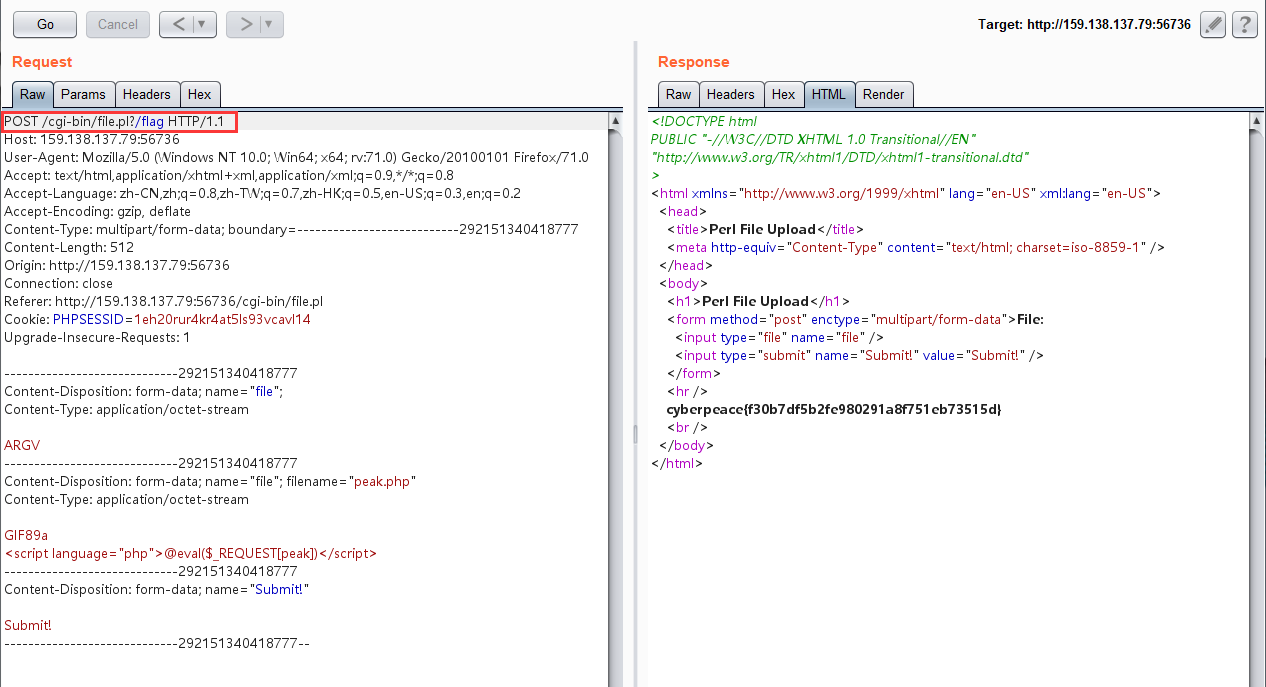The height and width of the screenshot is (687, 1266).
Task: Open the back history dropdown arrow
Action: click(203, 24)
